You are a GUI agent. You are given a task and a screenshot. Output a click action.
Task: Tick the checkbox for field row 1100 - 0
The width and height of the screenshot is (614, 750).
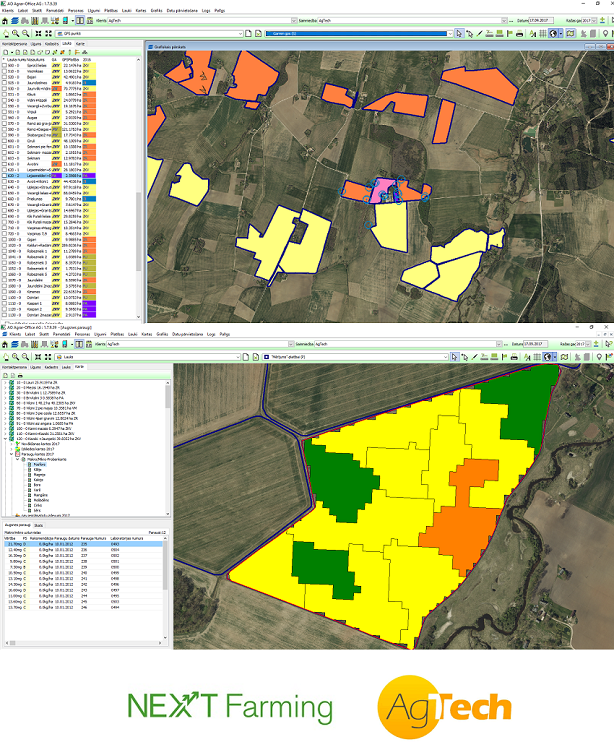(4, 298)
